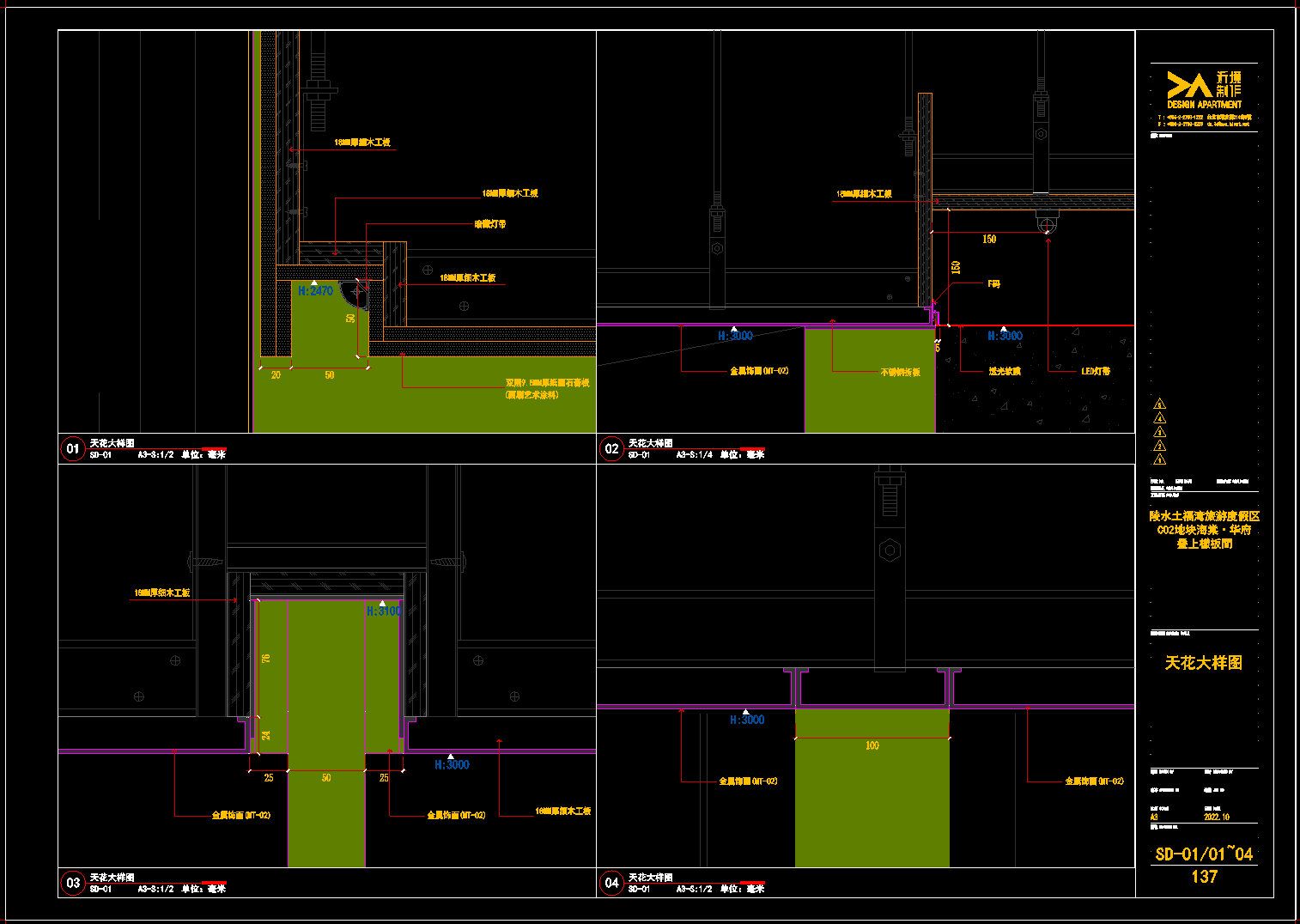1300x924 pixels.
Task: Select the 透光软膜 annotation label
Action: 1005,372
